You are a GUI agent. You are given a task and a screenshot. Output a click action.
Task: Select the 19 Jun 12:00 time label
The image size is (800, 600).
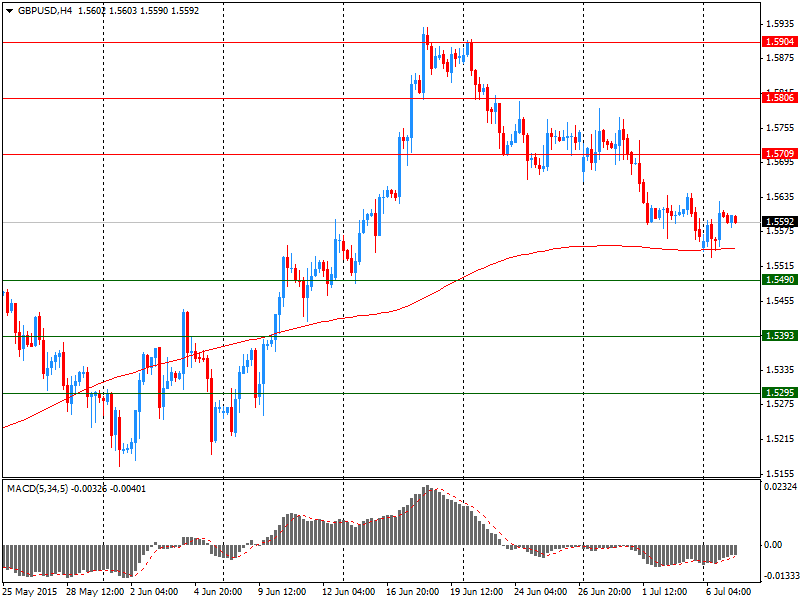point(477,592)
